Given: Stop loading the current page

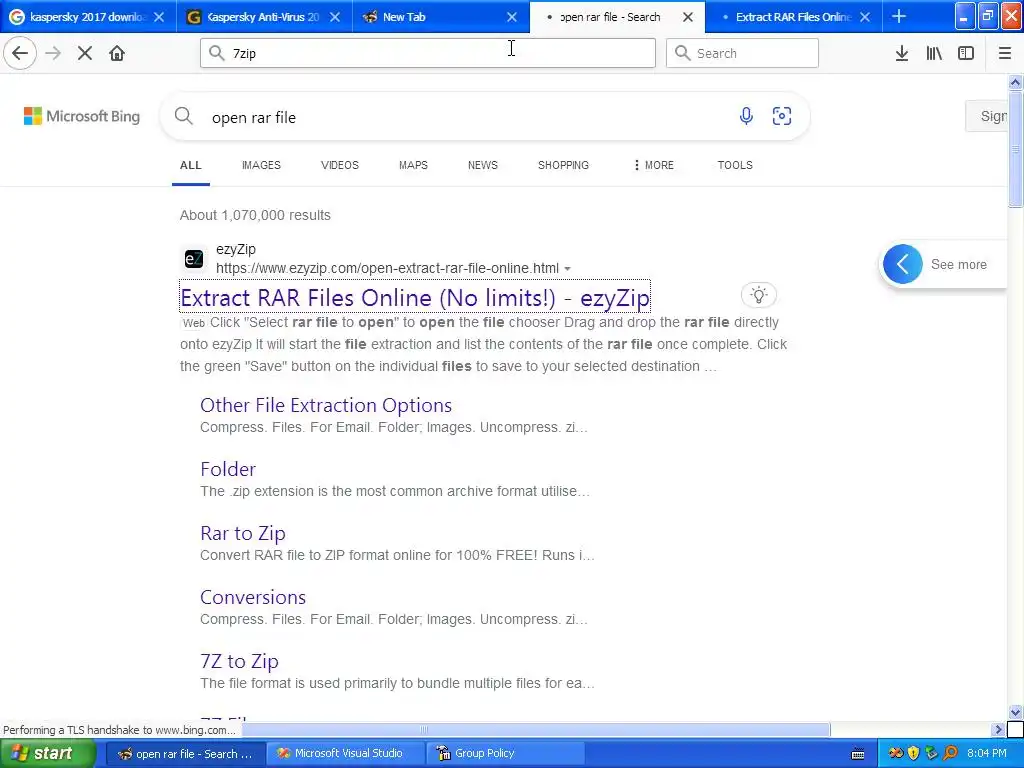Looking at the screenshot, I should pyautogui.click(x=85, y=53).
